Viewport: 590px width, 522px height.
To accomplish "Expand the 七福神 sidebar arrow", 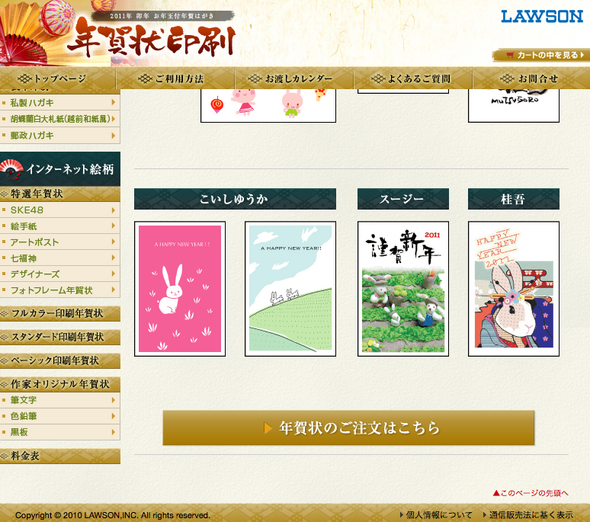I will pyautogui.click(x=113, y=258).
